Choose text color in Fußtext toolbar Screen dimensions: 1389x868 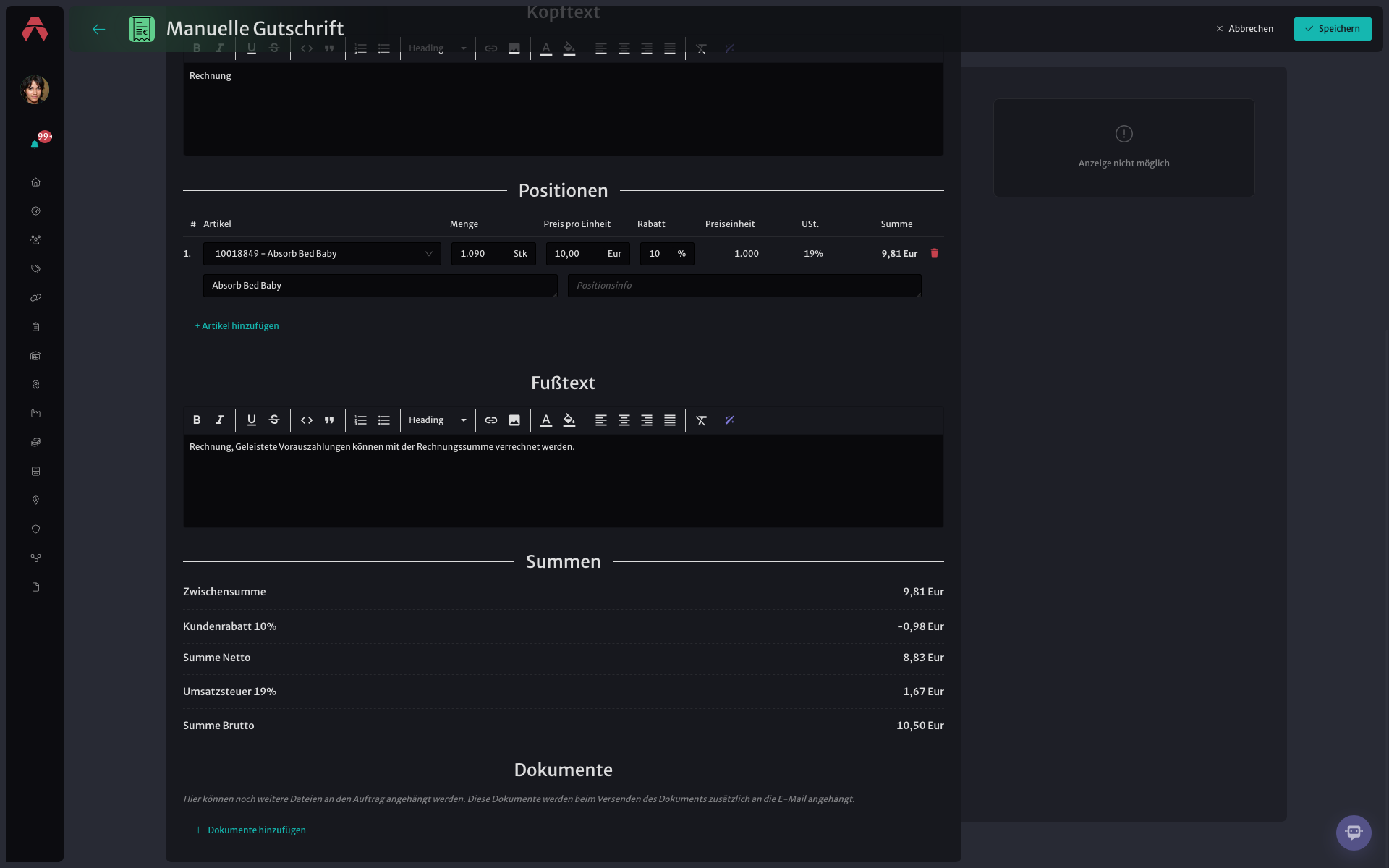(546, 420)
